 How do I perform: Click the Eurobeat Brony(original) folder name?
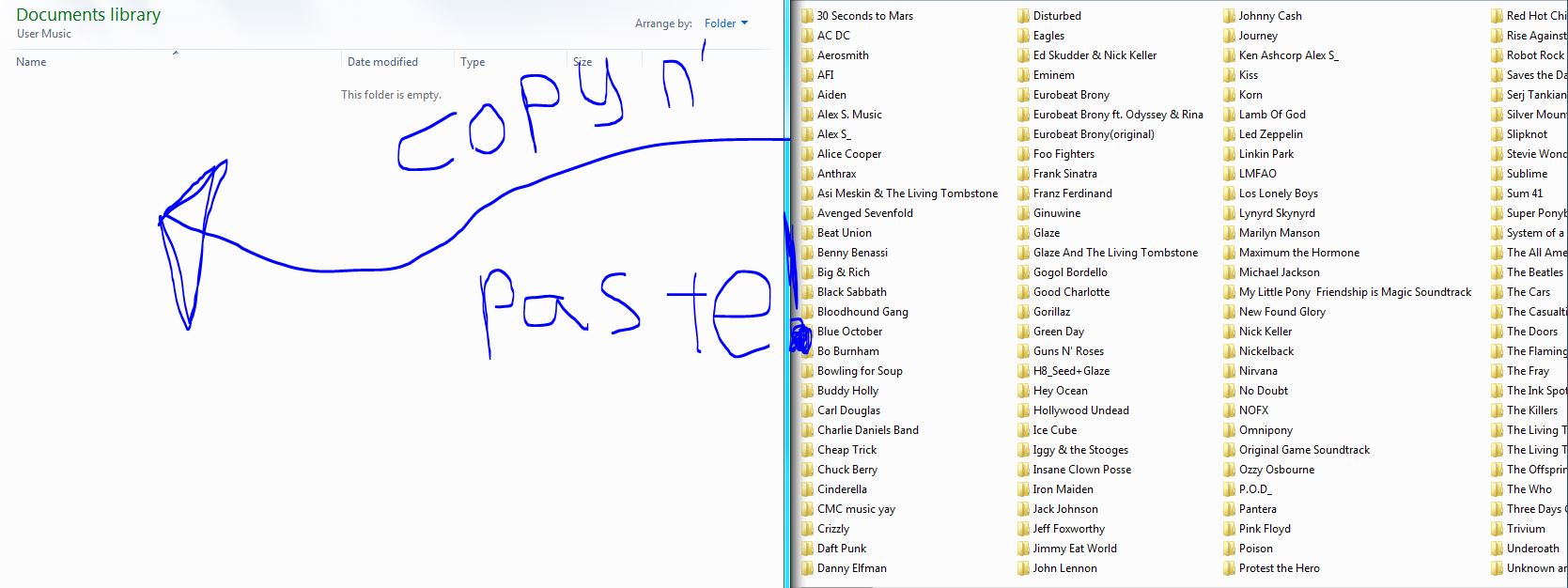(x=1094, y=134)
